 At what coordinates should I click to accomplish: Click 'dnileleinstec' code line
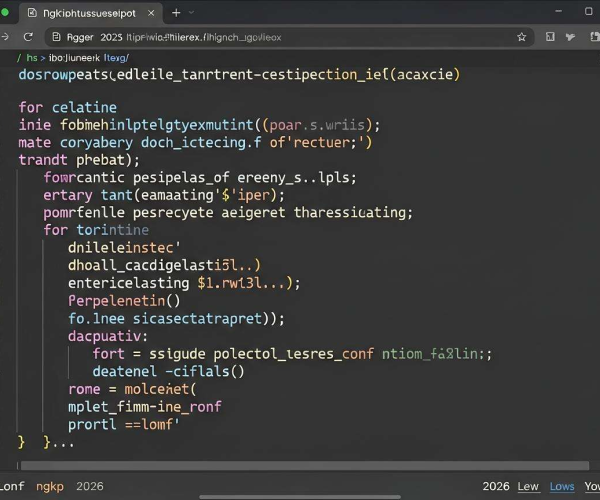pos(124,248)
